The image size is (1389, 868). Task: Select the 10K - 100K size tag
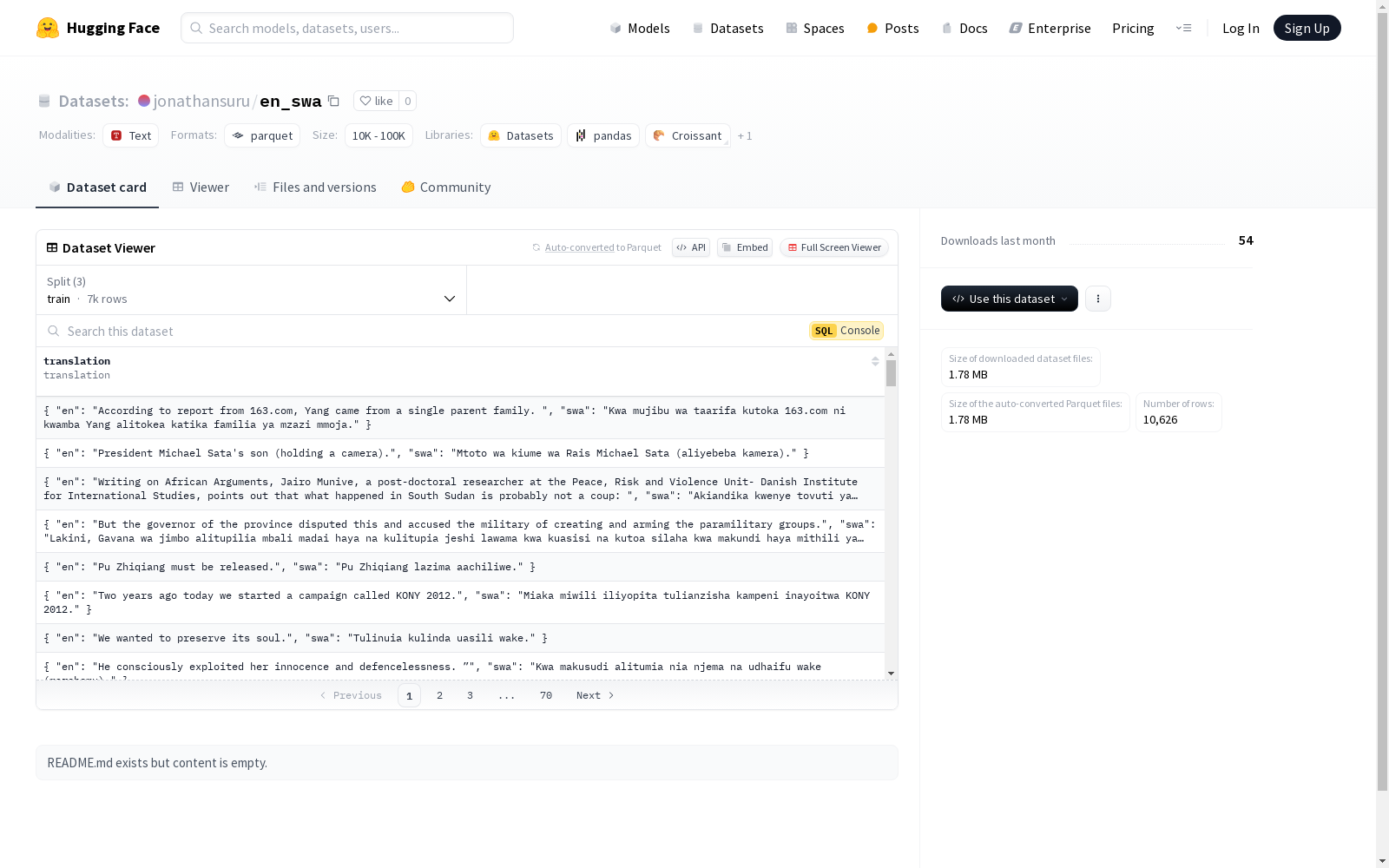(379, 135)
